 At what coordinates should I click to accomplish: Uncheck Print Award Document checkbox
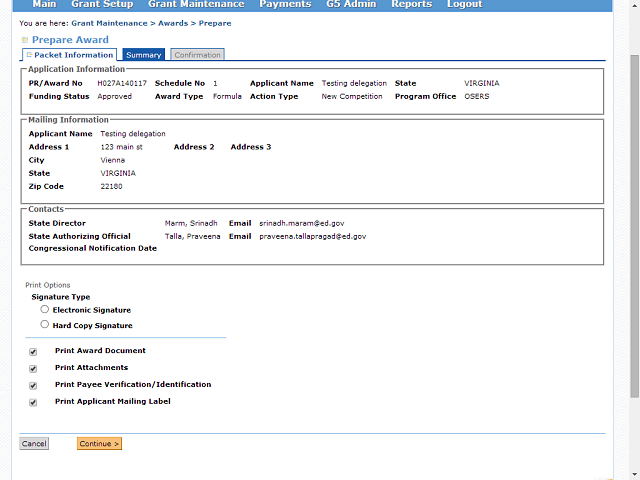pos(33,351)
